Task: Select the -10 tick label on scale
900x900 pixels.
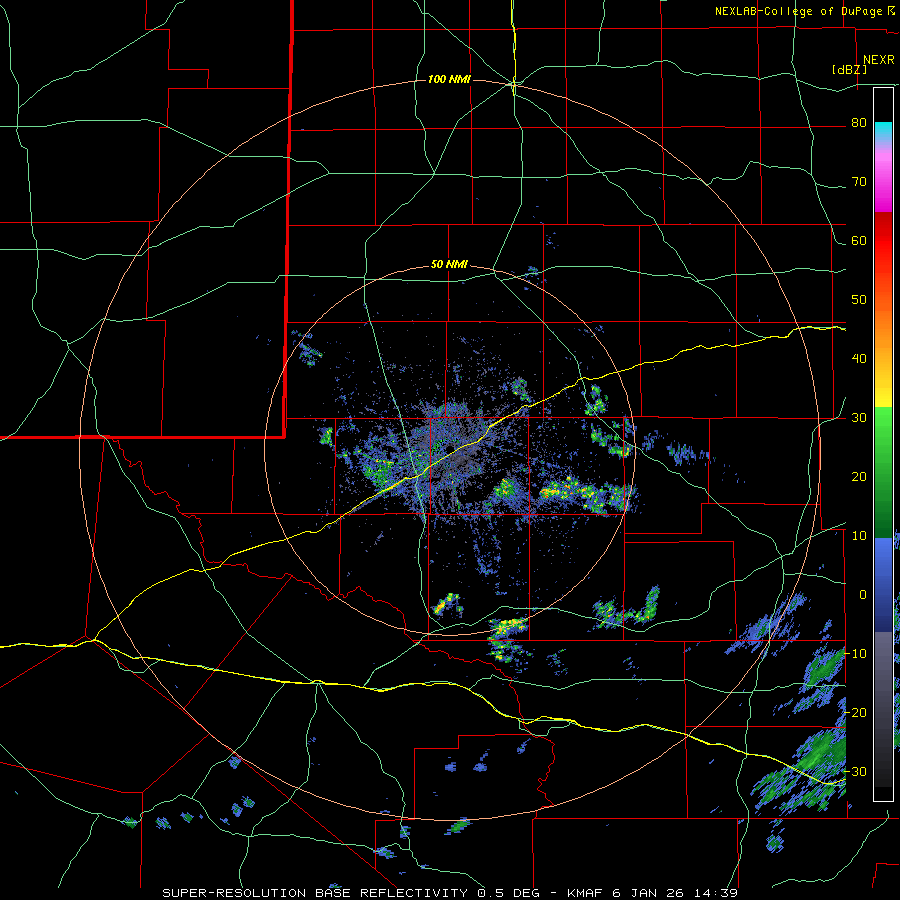Action: coord(855,654)
